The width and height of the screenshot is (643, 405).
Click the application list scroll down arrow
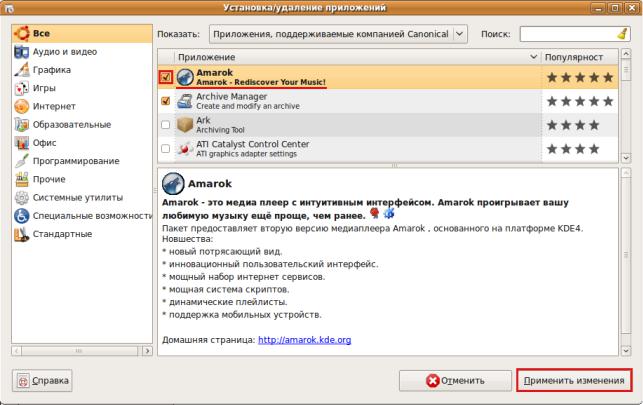tap(626, 158)
